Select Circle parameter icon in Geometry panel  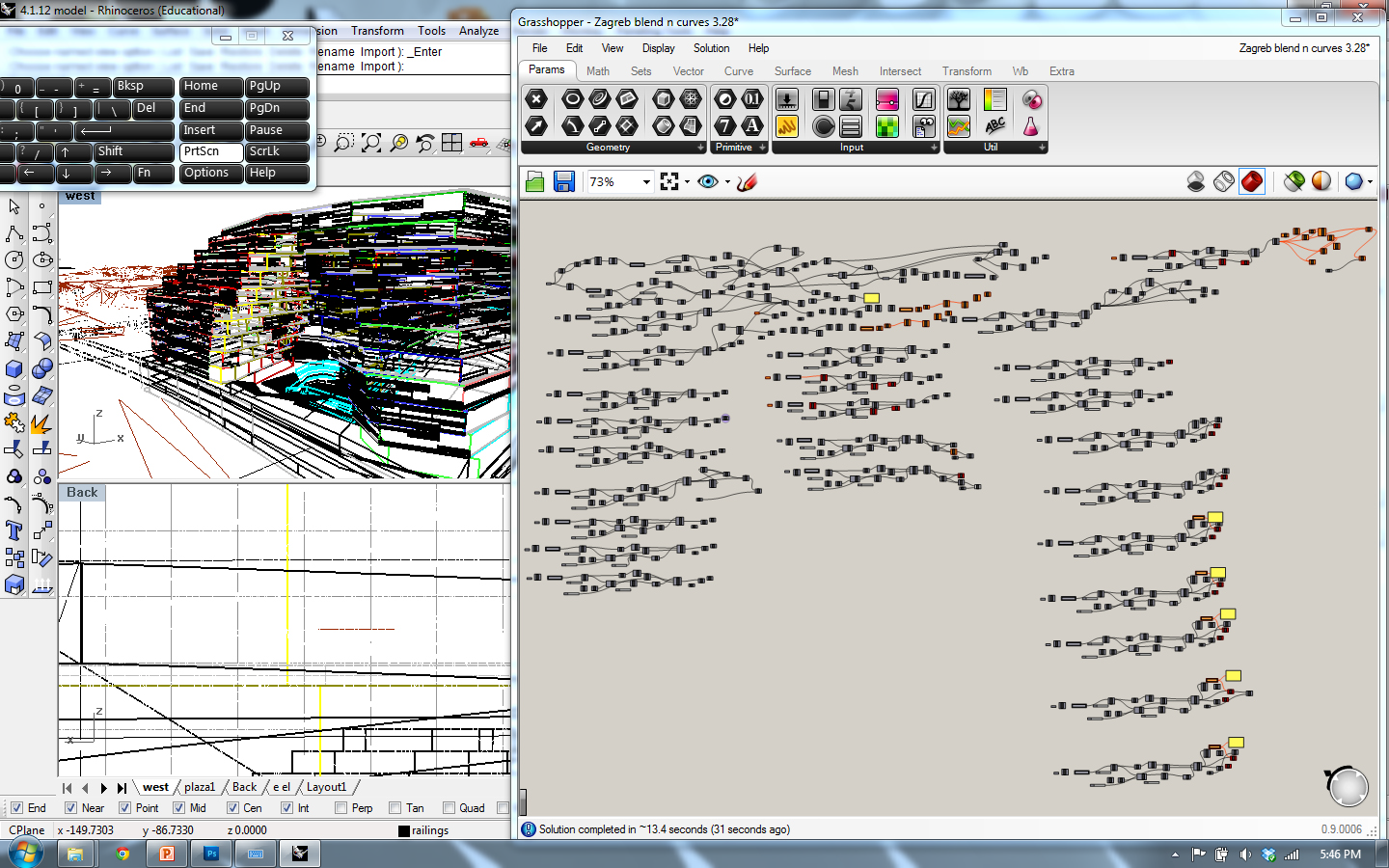pyautogui.click(x=573, y=99)
